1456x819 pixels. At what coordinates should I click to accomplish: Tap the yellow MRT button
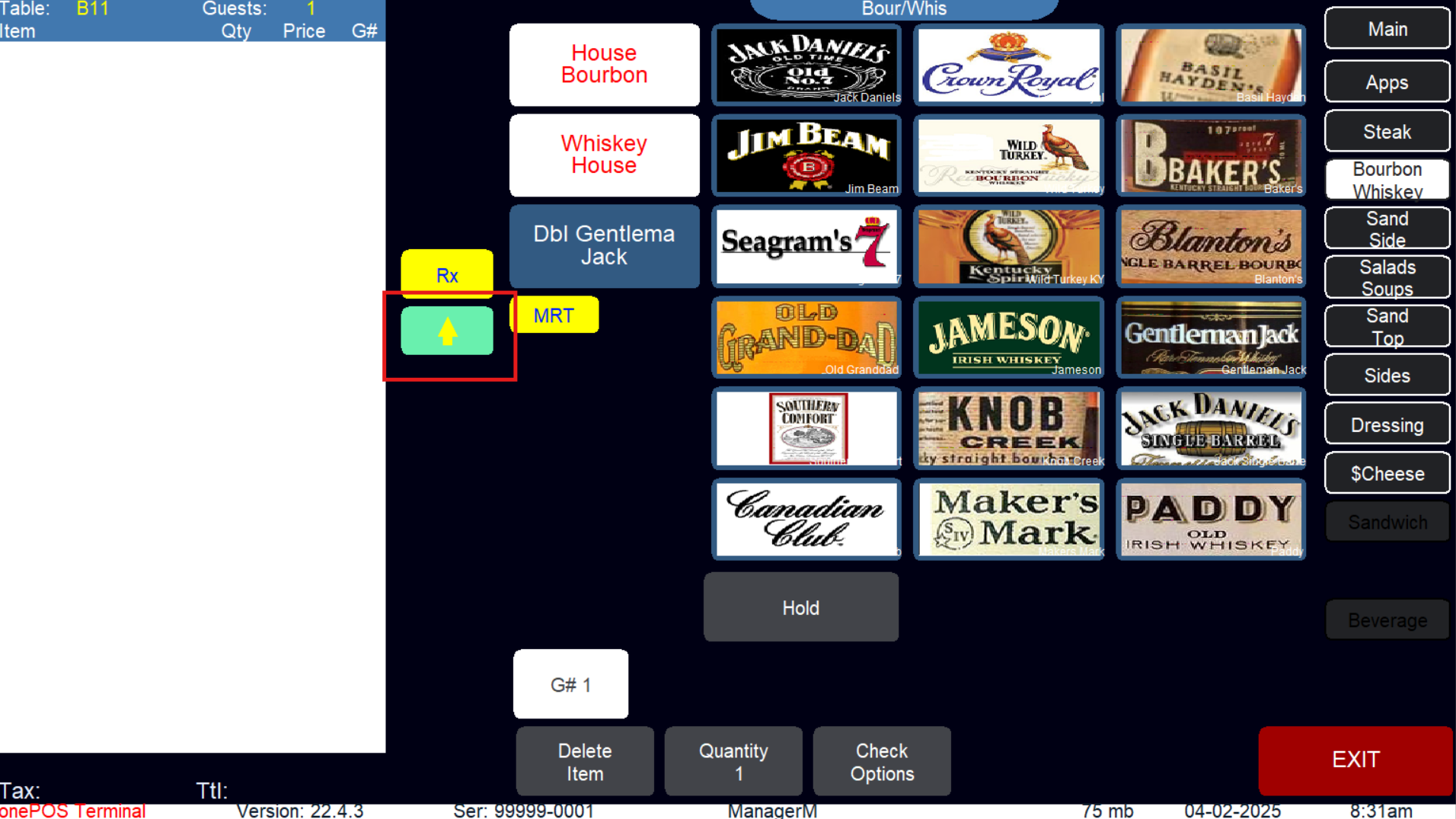[x=554, y=315]
